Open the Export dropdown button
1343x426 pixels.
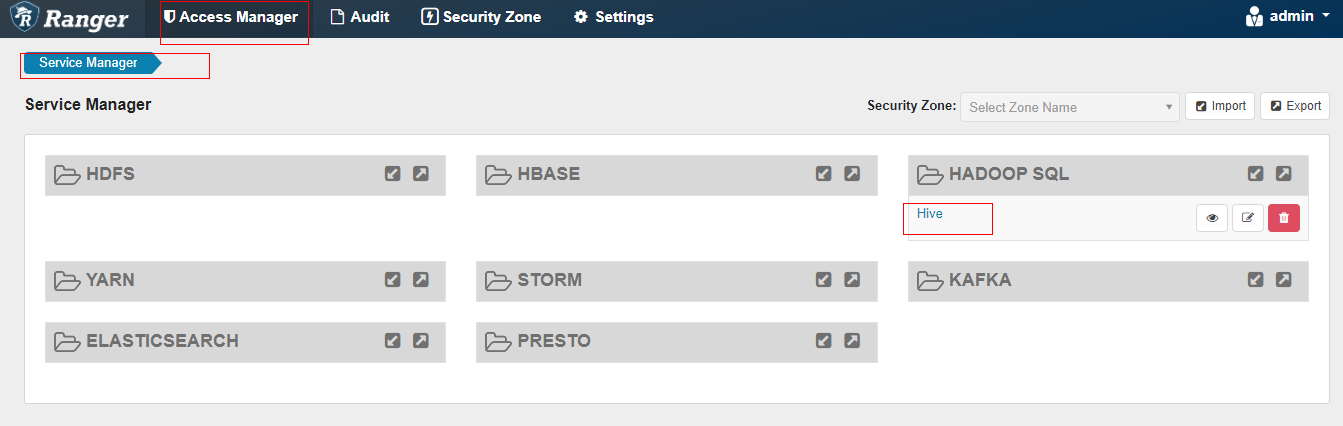pos(1295,106)
